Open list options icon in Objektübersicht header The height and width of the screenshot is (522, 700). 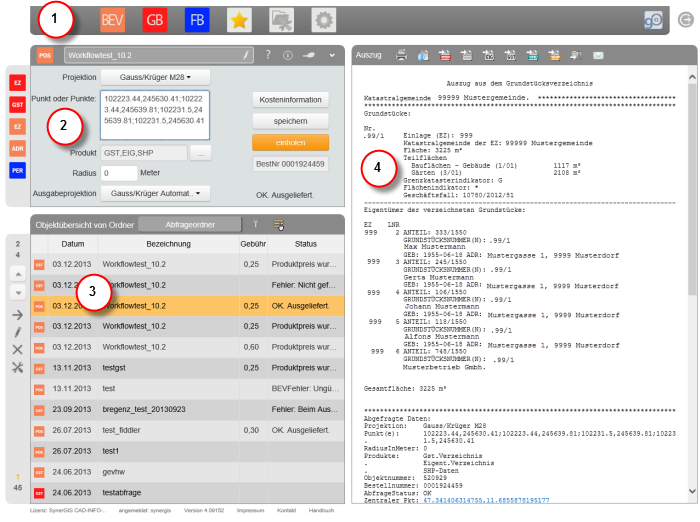pos(279,225)
